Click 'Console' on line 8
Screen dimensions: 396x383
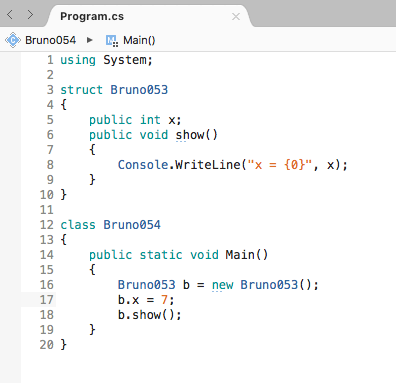coord(143,165)
